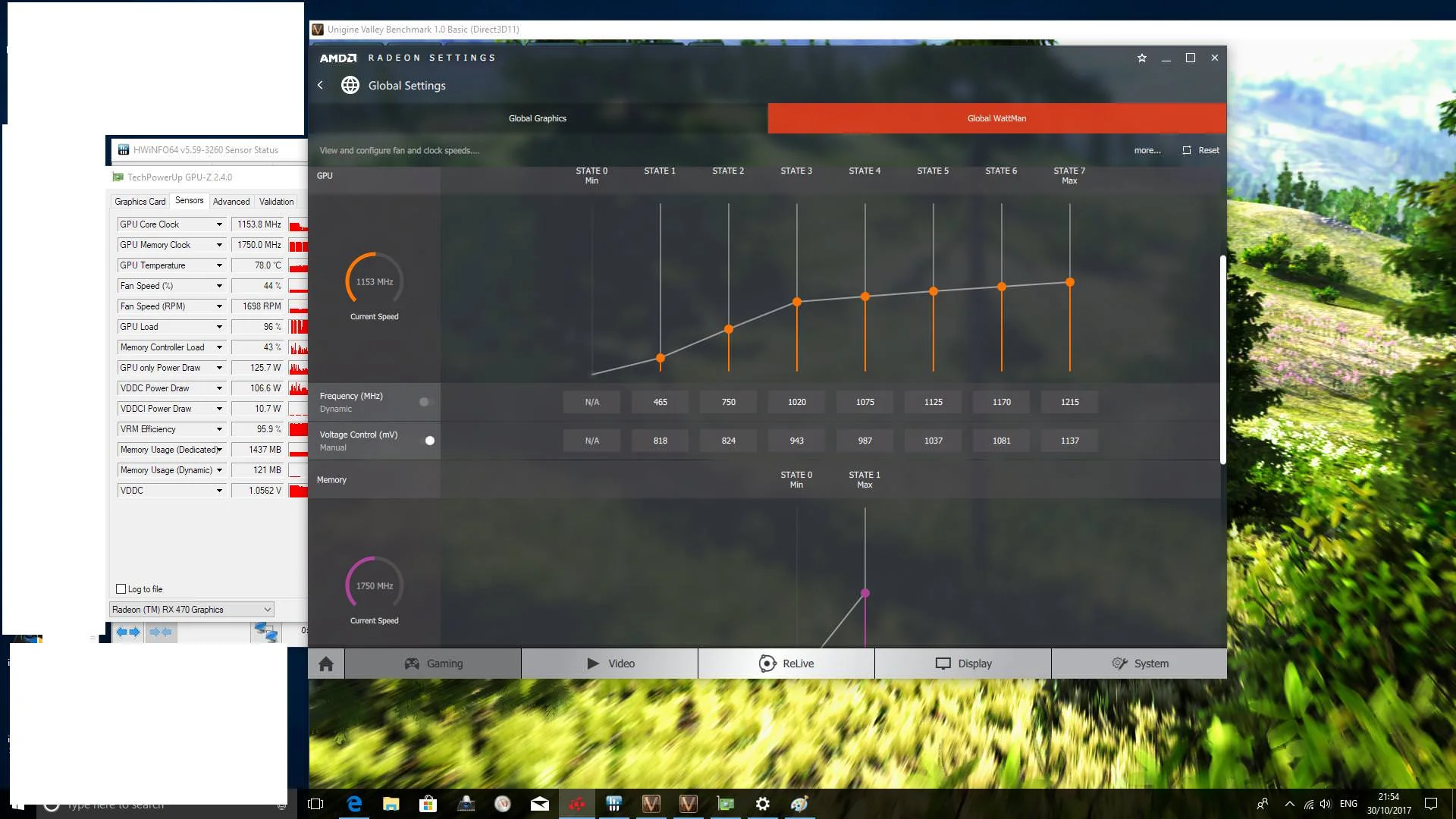Click the favorites star icon in Radeon Settings
Image resolution: width=1456 pixels, height=819 pixels.
(x=1141, y=58)
